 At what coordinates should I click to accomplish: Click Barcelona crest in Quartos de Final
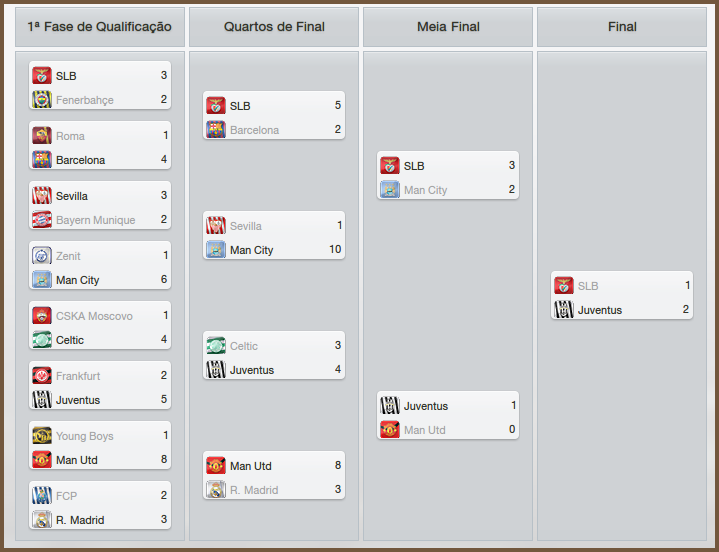(215, 130)
